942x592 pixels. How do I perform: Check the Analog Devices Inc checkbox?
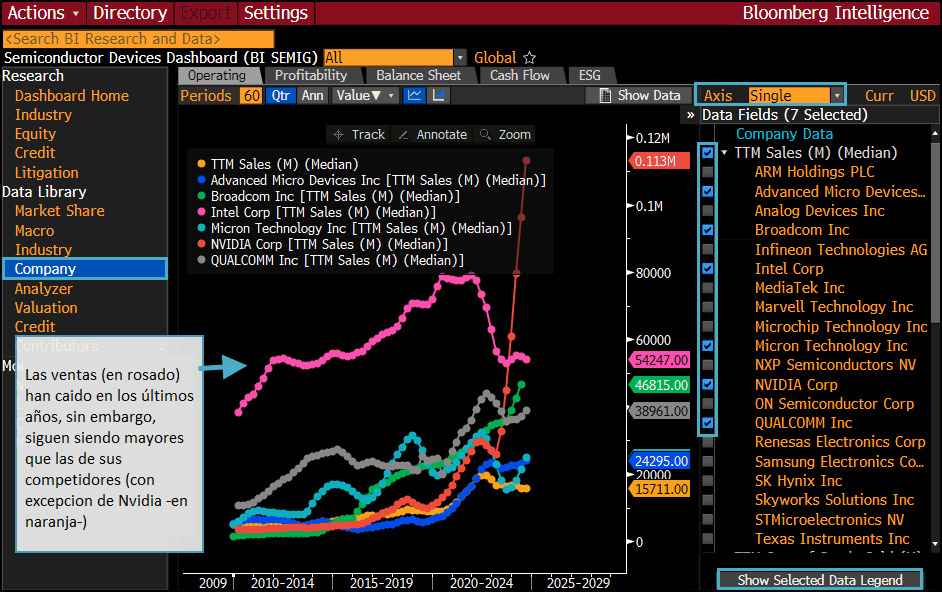pos(708,210)
